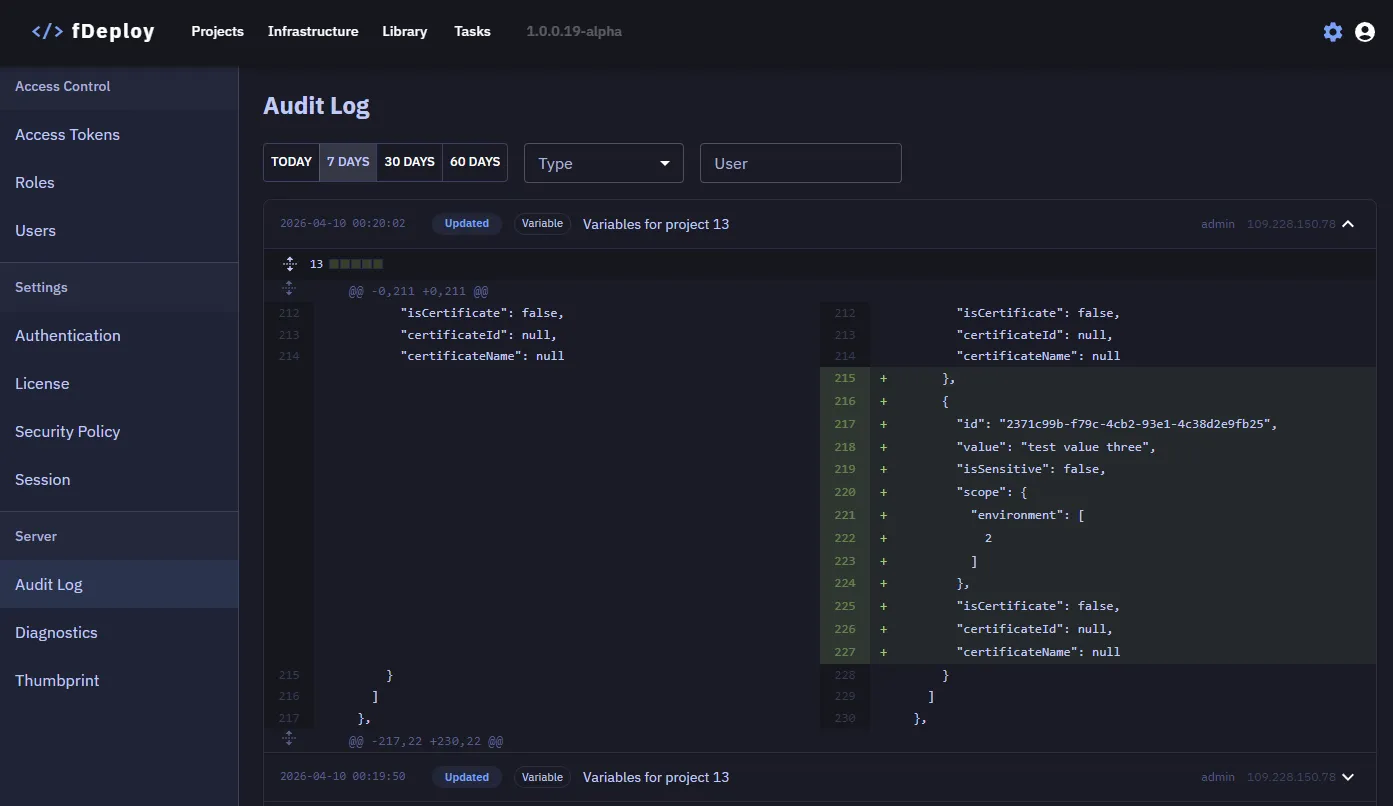Open the user account profile icon
1393x806 pixels.
point(1365,32)
